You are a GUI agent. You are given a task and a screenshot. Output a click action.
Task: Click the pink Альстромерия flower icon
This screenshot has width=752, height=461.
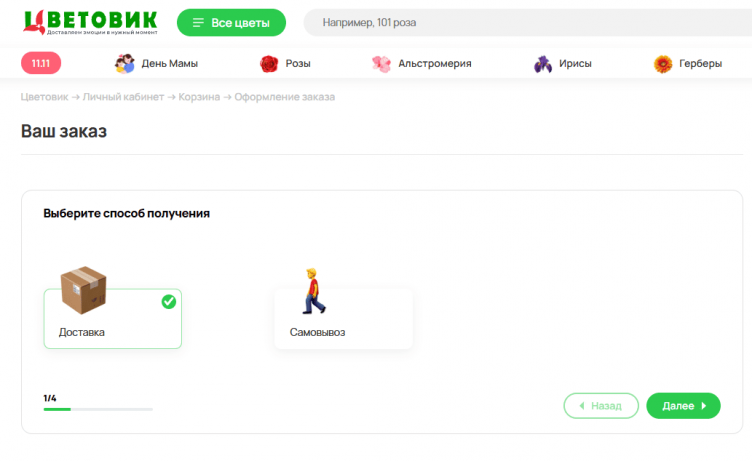382,63
